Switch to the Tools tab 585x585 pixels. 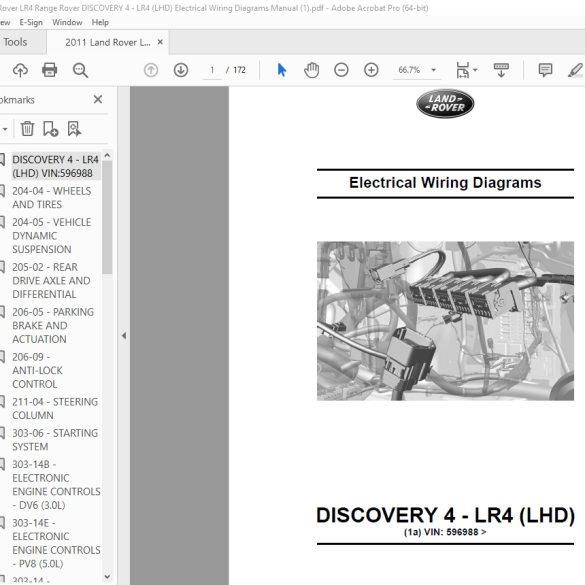[x=15, y=42]
